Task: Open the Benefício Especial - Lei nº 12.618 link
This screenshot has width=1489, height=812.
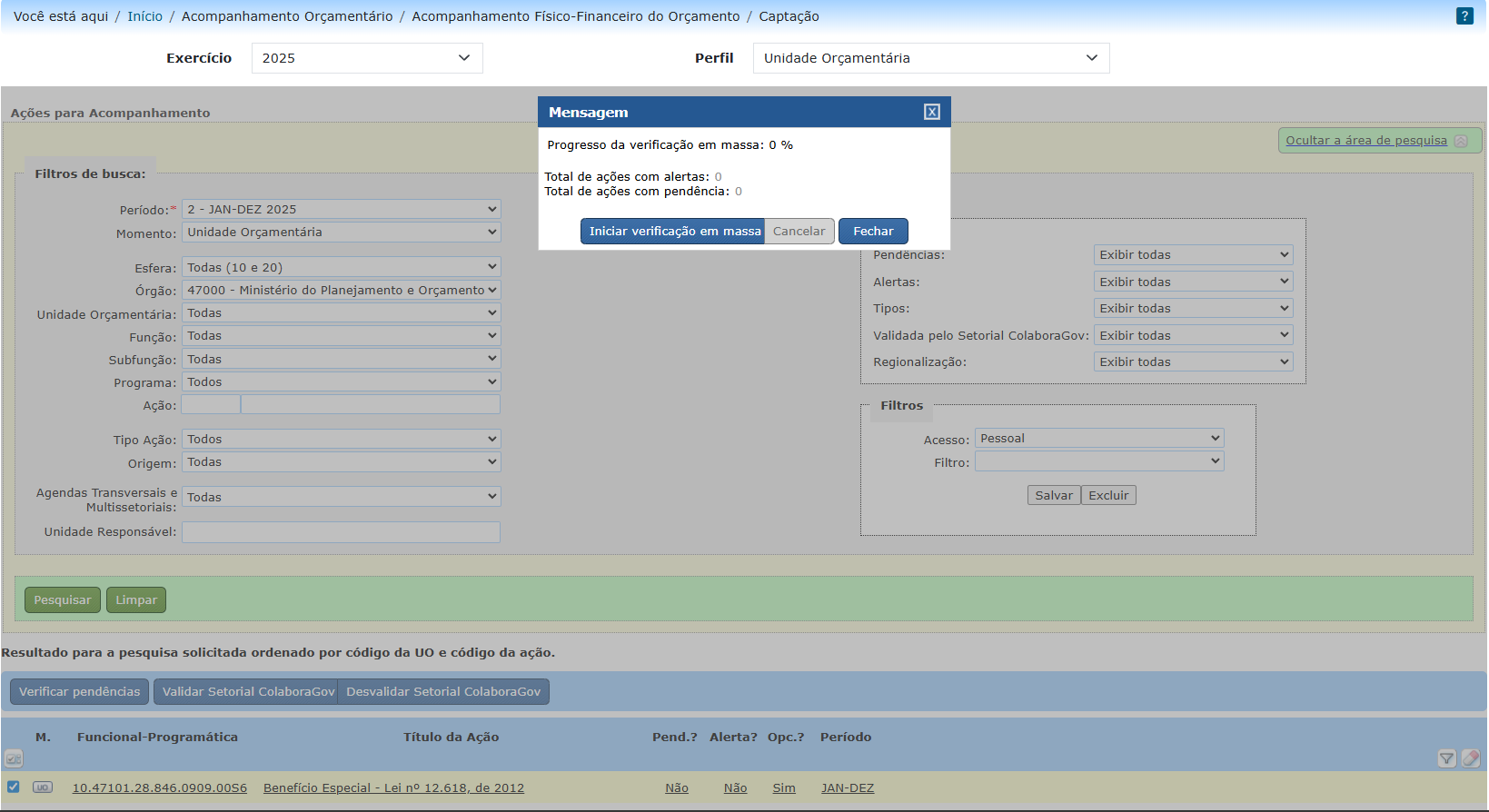Action: click(x=393, y=788)
